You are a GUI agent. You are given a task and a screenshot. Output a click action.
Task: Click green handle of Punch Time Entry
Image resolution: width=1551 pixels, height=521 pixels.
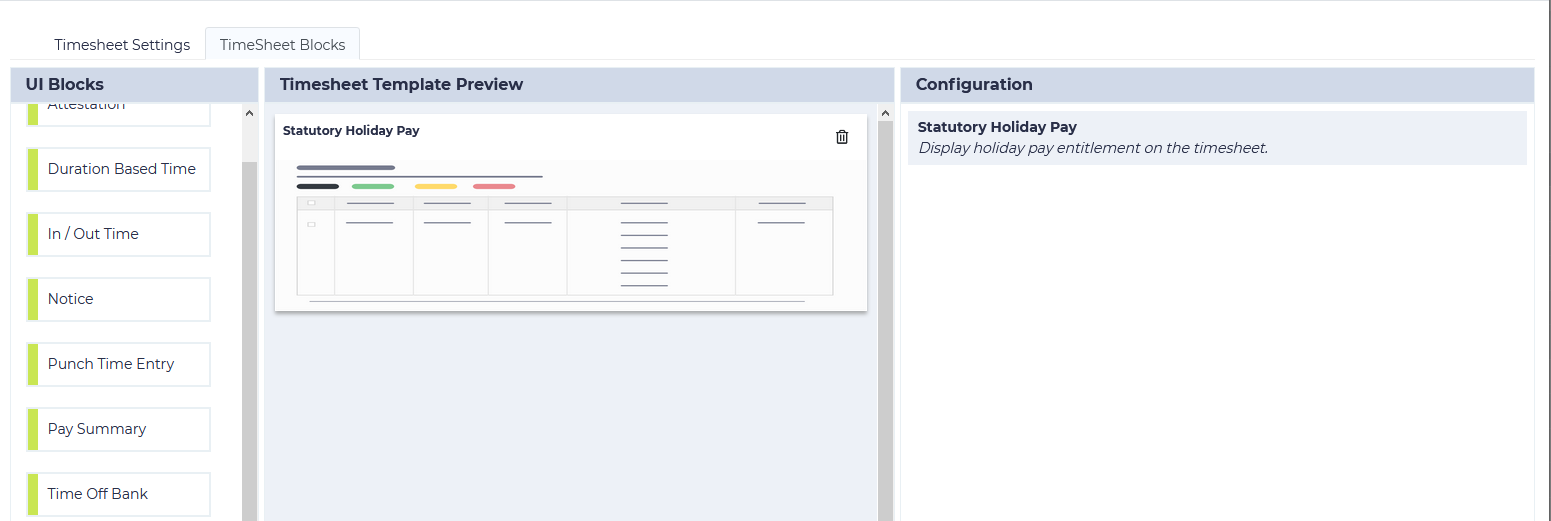tap(33, 364)
